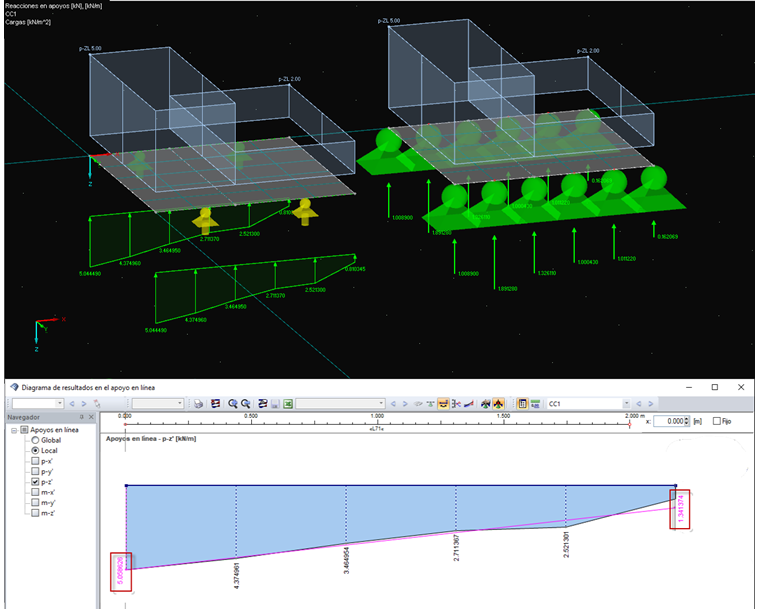Click the zoom-in magnifier icon
Image resolution: width=760 pixels, height=609 pixels.
tap(233, 403)
